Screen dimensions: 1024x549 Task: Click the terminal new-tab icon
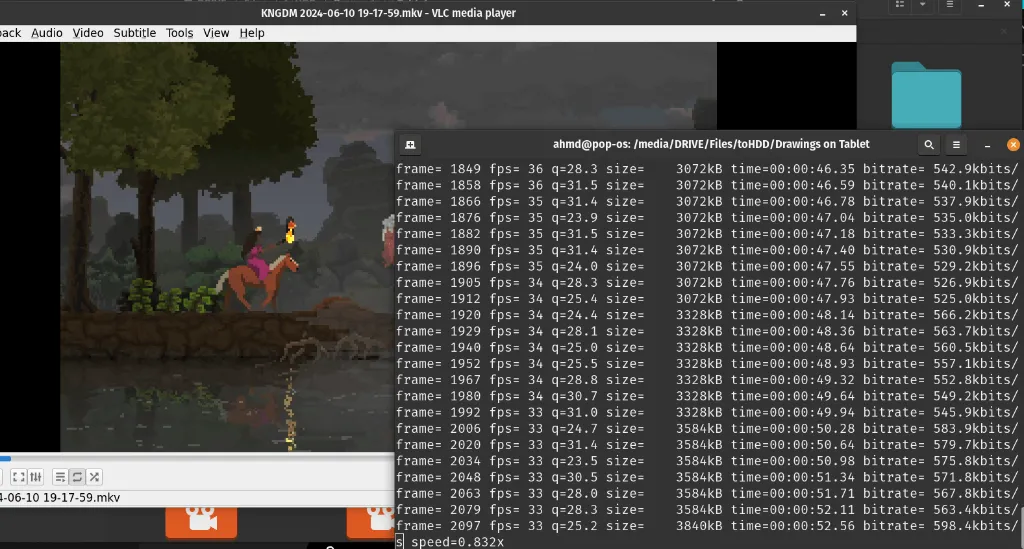pyautogui.click(x=410, y=145)
